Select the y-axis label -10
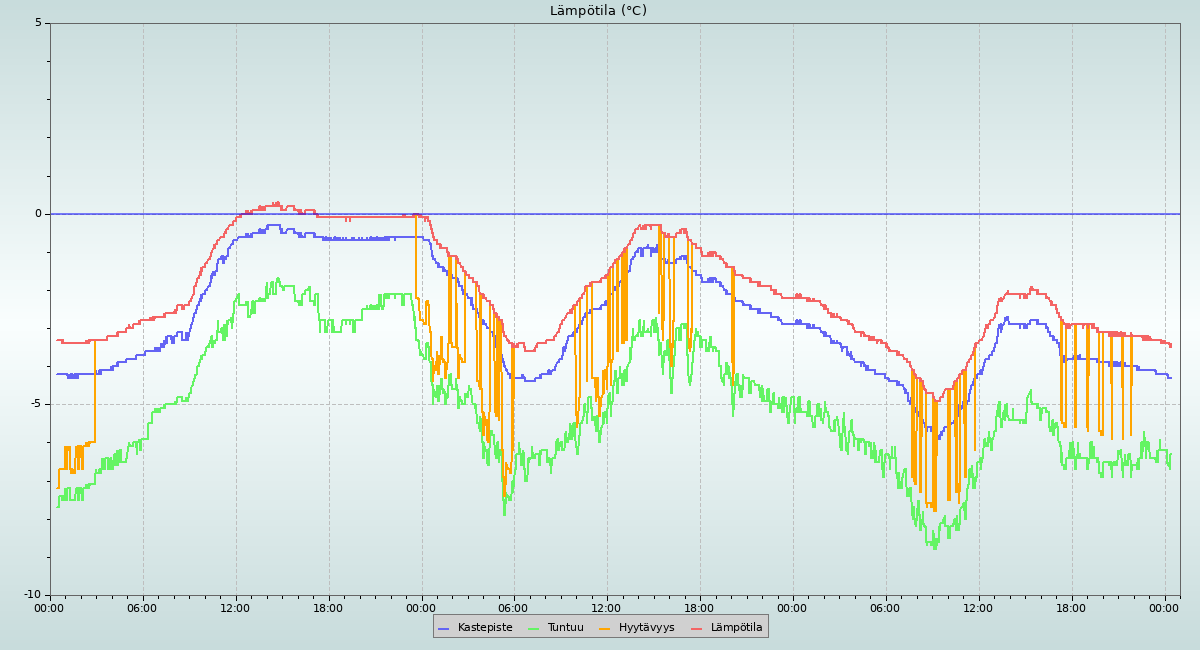1200x650 pixels. 33,594
